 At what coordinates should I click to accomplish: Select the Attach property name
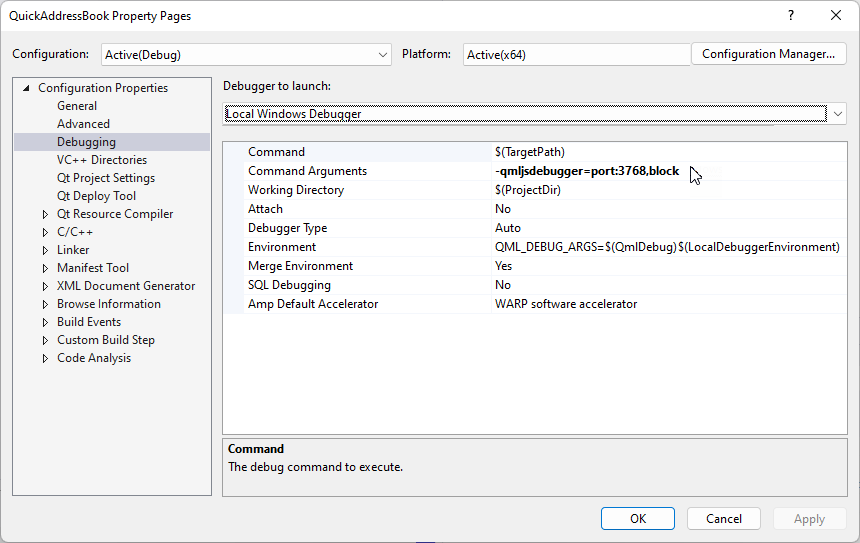(x=265, y=209)
